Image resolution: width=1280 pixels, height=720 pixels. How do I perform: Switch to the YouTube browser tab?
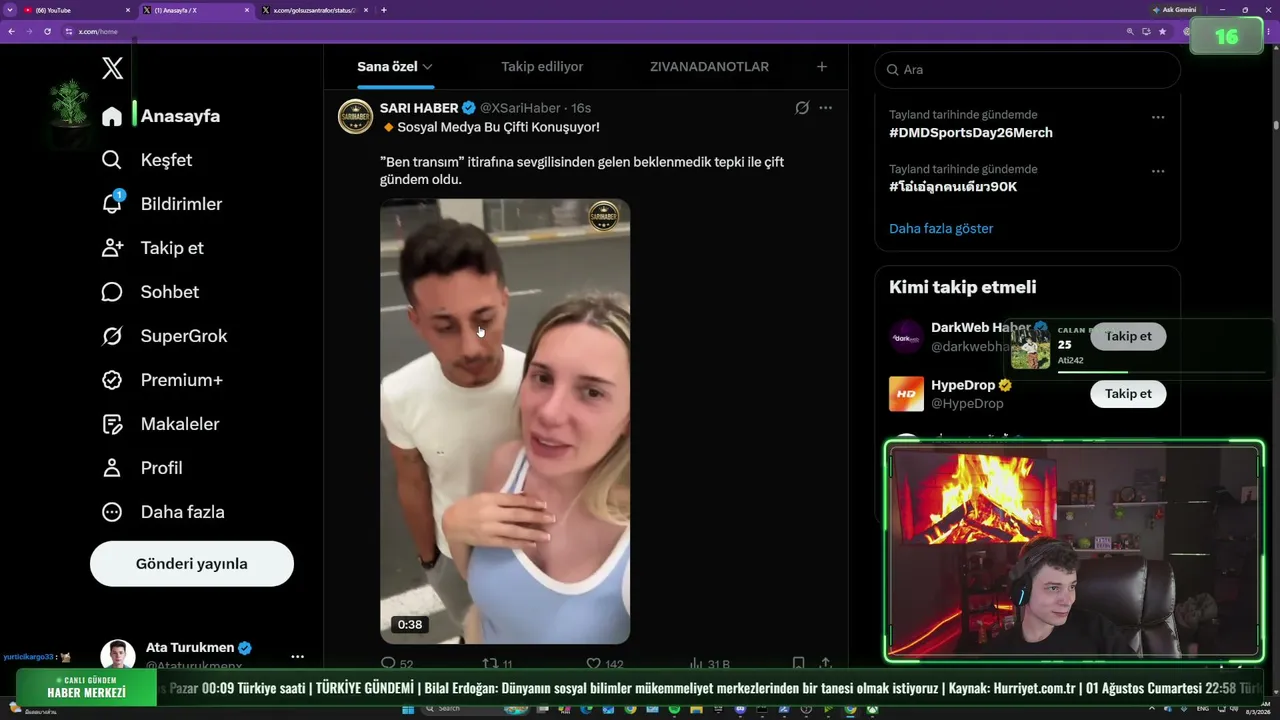point(77,10)
